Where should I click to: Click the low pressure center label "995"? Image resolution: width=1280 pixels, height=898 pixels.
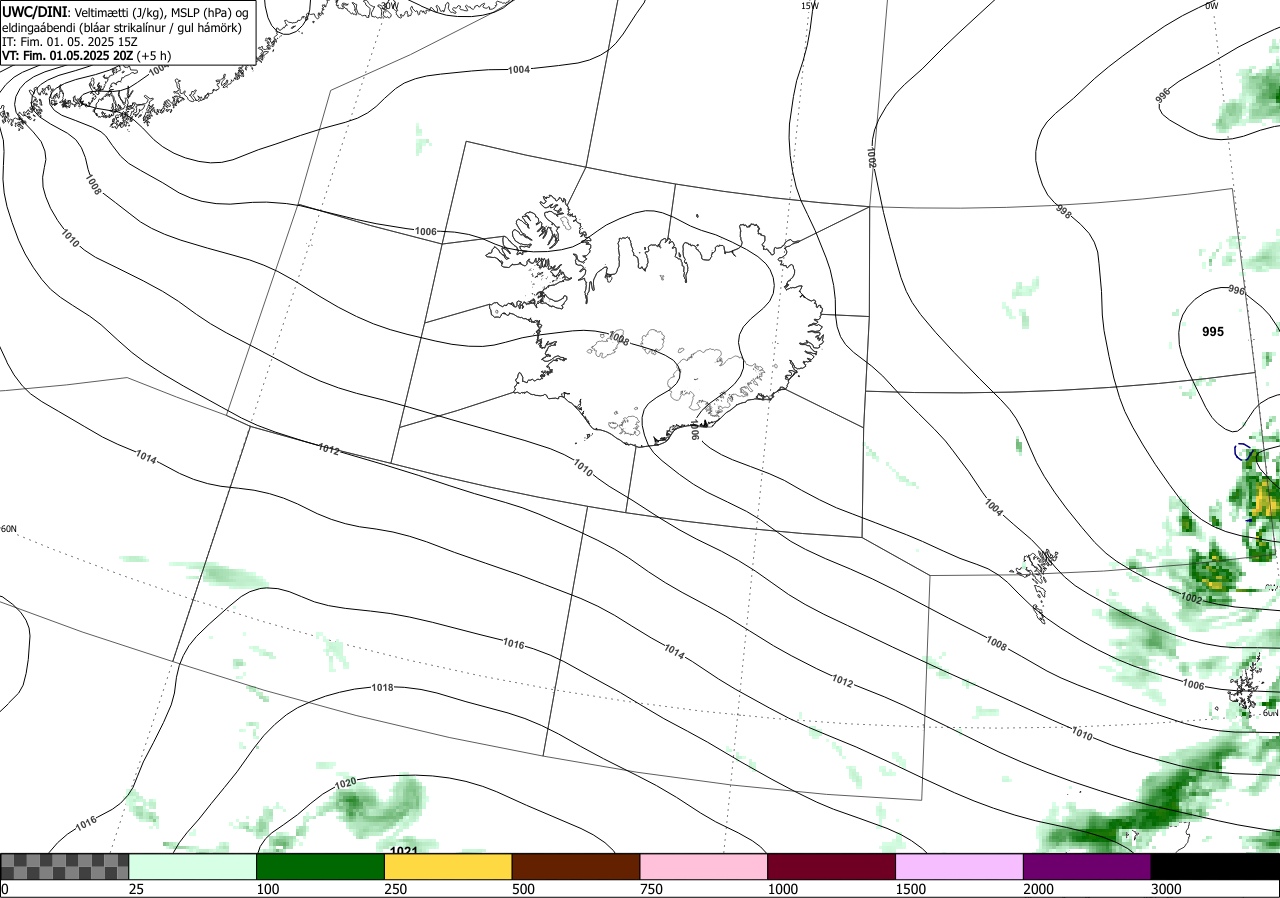click(x=1213, y=332)
